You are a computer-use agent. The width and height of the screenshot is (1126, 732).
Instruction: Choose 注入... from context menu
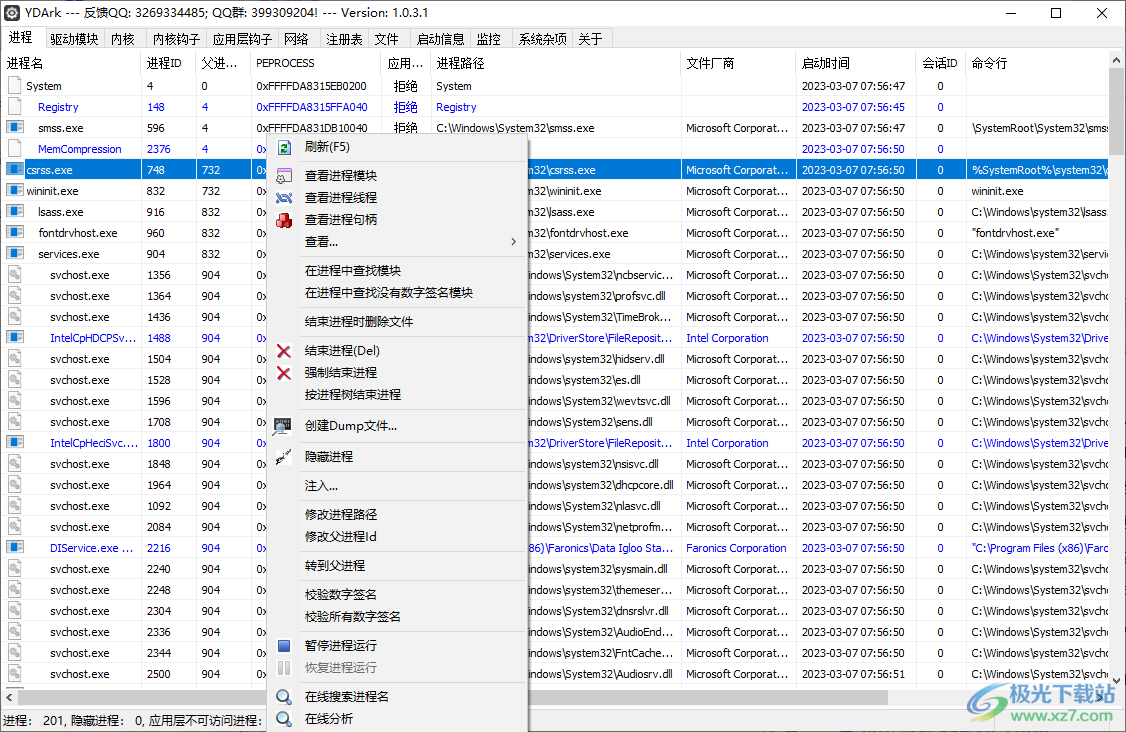[x=321, y=486]
